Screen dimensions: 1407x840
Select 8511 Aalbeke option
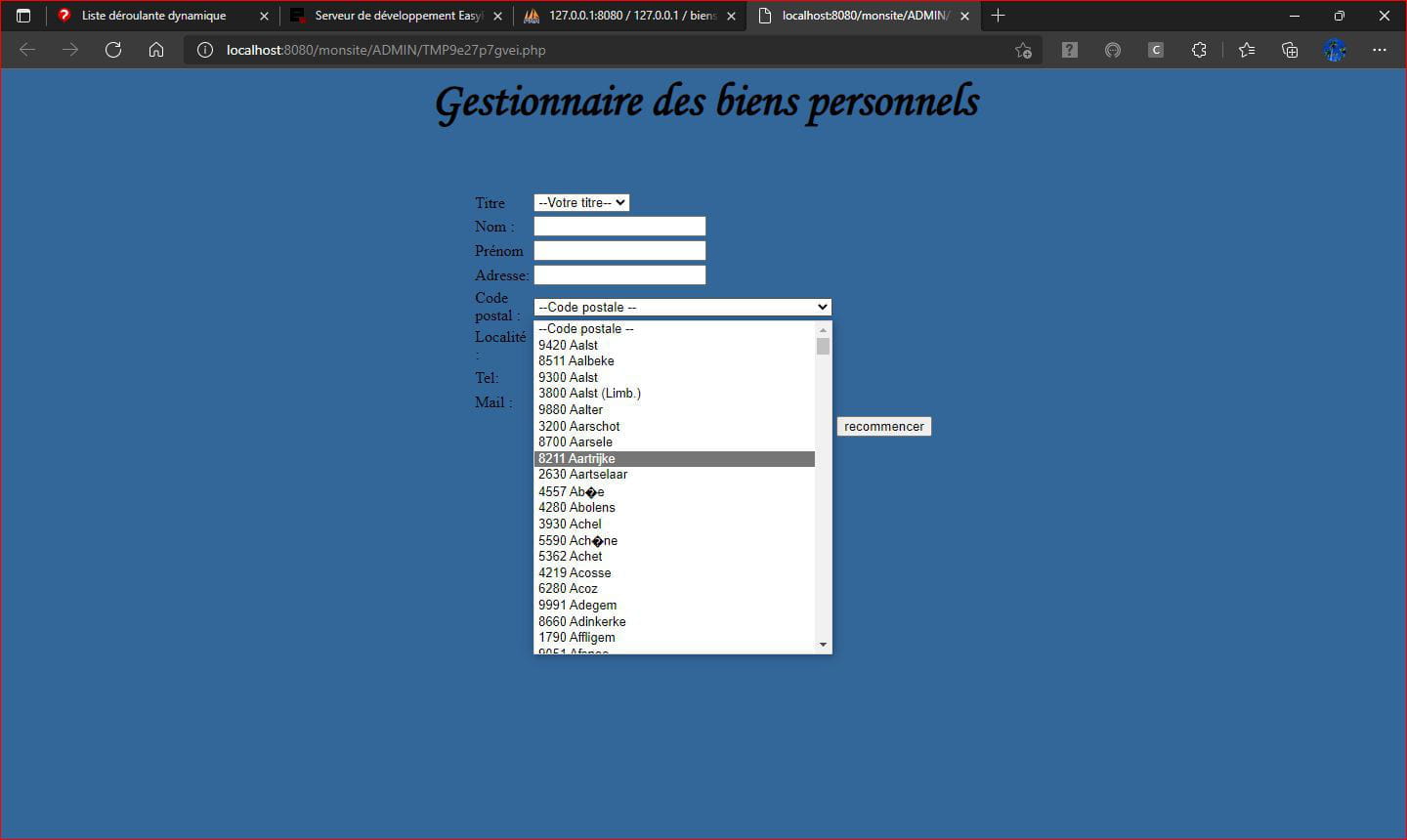click(674, 360)
